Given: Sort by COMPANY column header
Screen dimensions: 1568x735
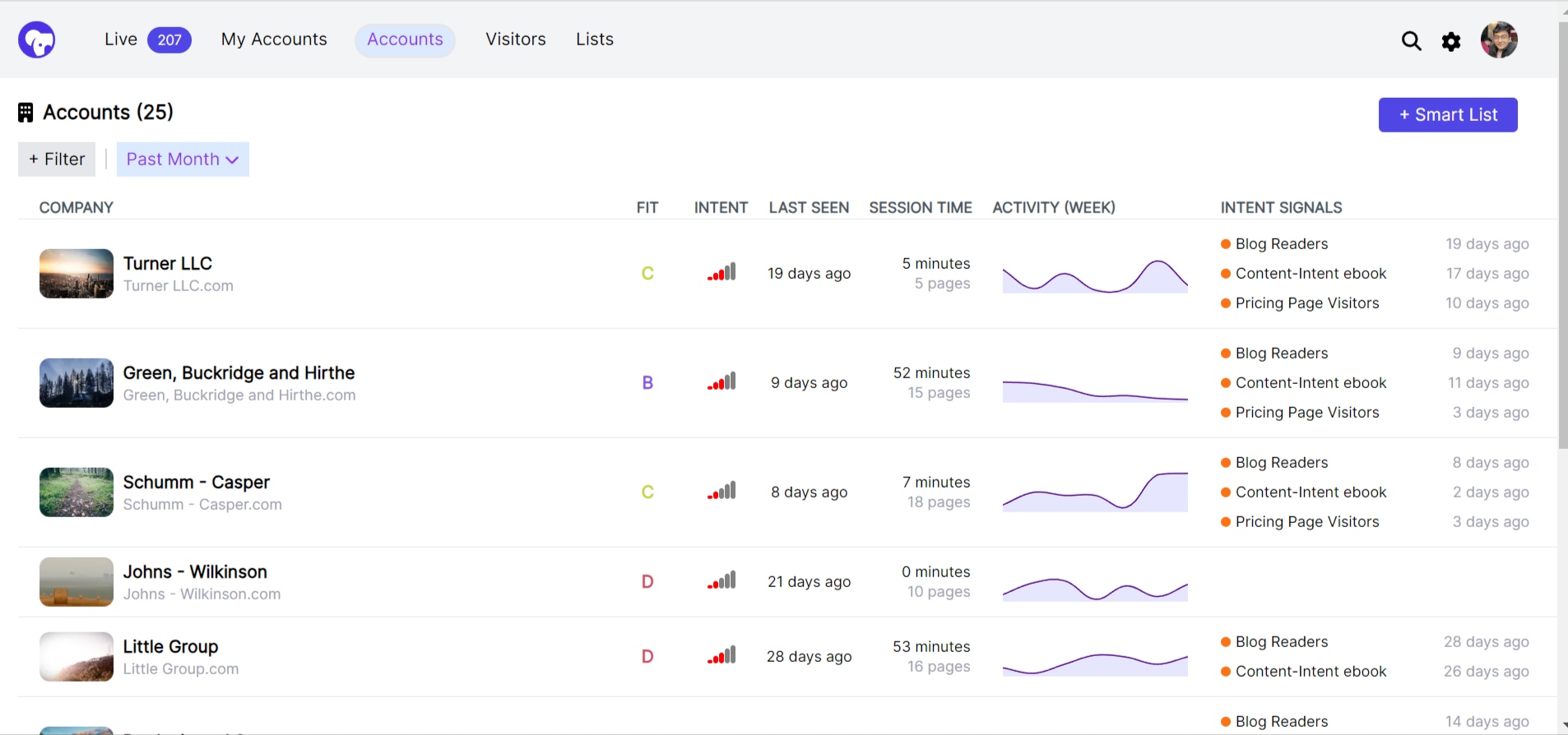Looking at the screenshot, I should point(77,208).
